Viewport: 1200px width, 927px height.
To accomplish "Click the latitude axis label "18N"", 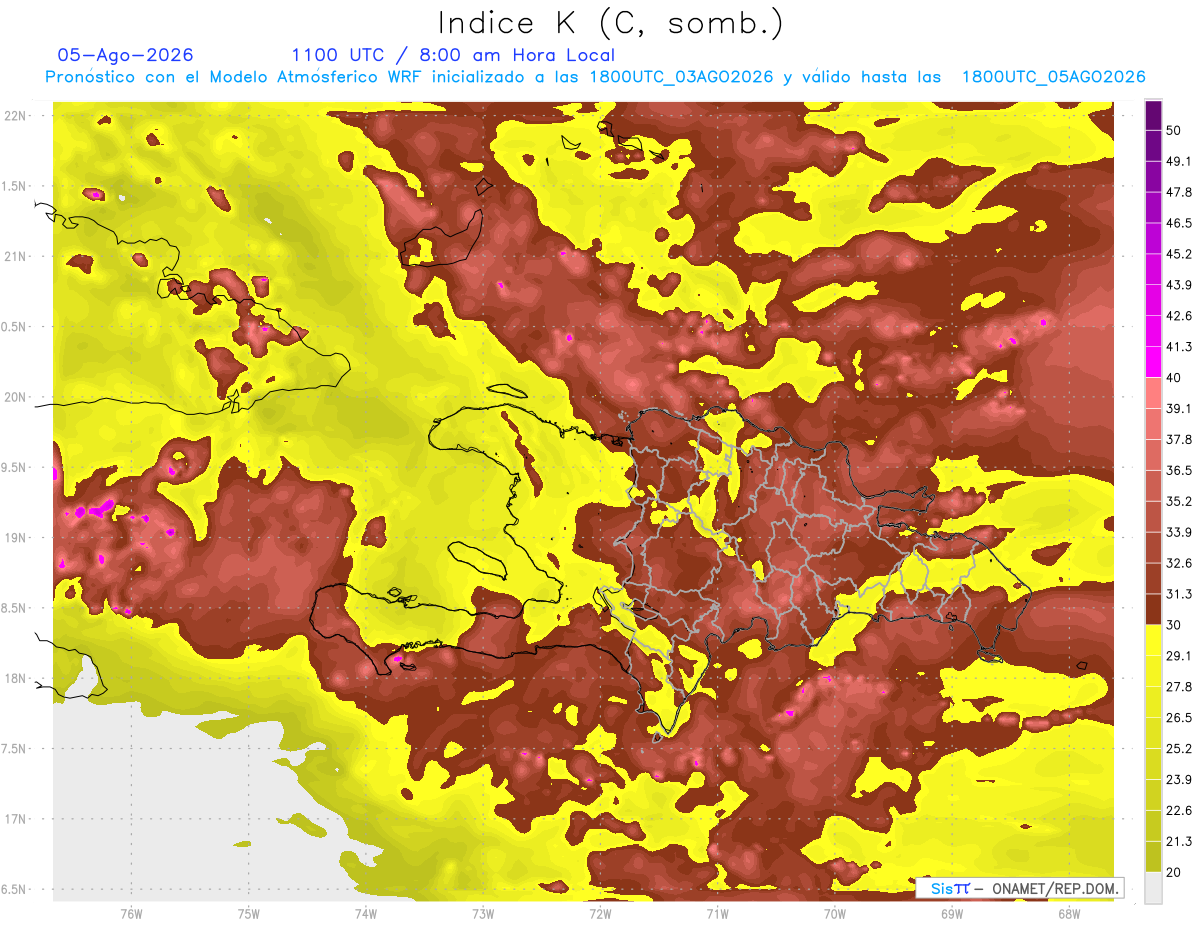I will coord(17,679).
